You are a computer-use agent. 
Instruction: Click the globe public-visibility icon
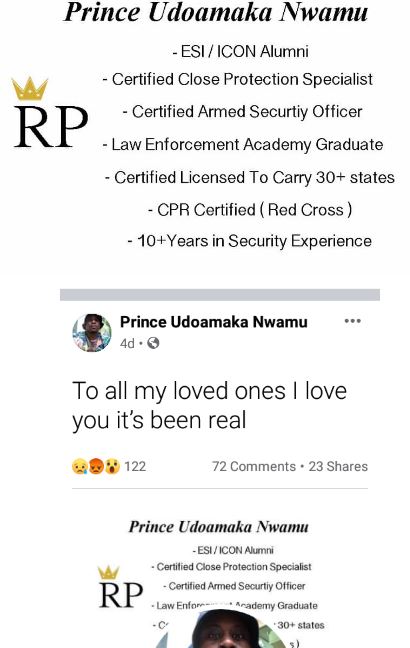click(153, 343)
